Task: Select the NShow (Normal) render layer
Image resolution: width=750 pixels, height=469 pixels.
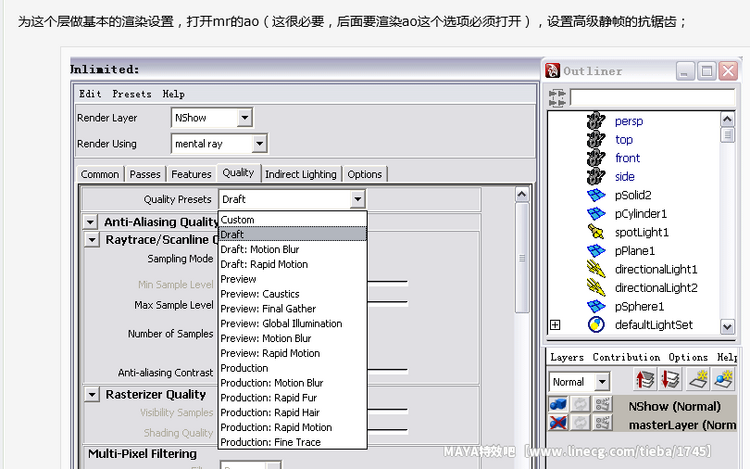Action: [x=674, y=406]
